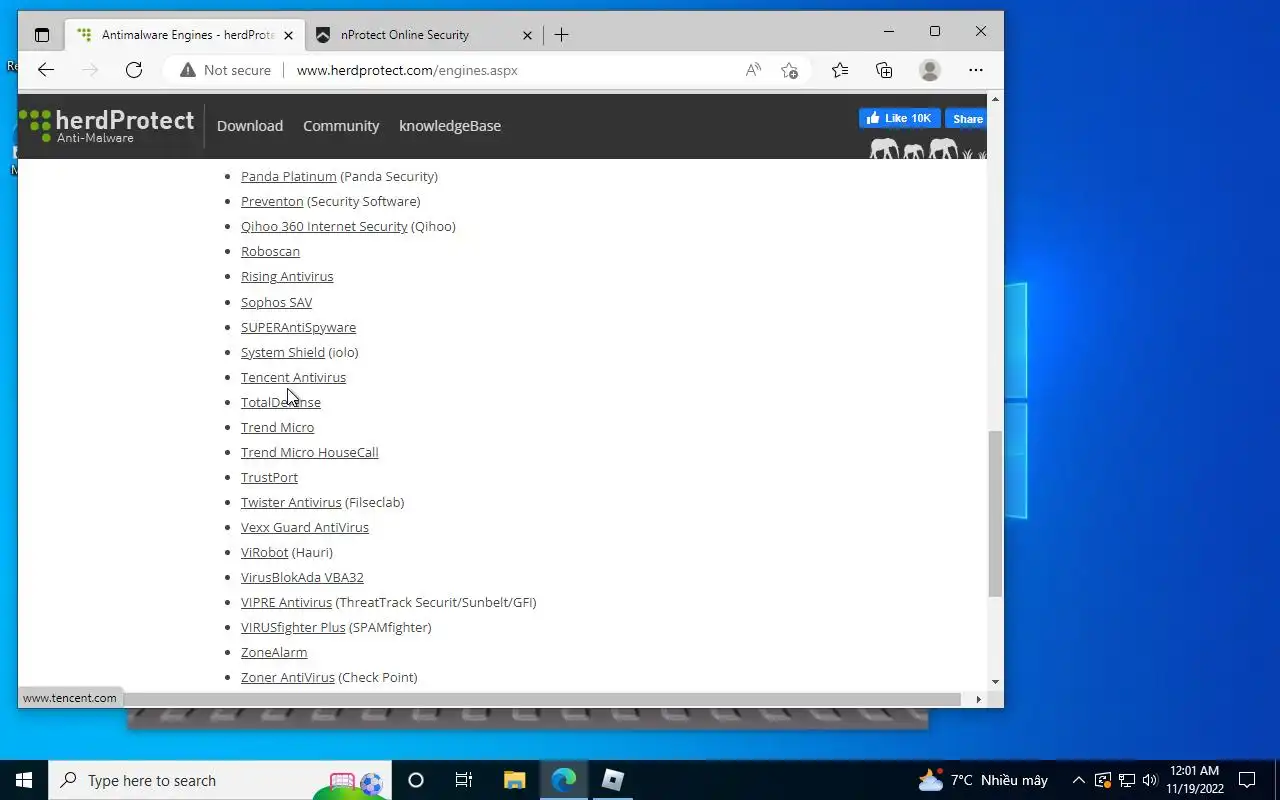Open the Vexx Guard AntiVirus link
This screenshot has height=800, width=1280.
tap(305, 527)
